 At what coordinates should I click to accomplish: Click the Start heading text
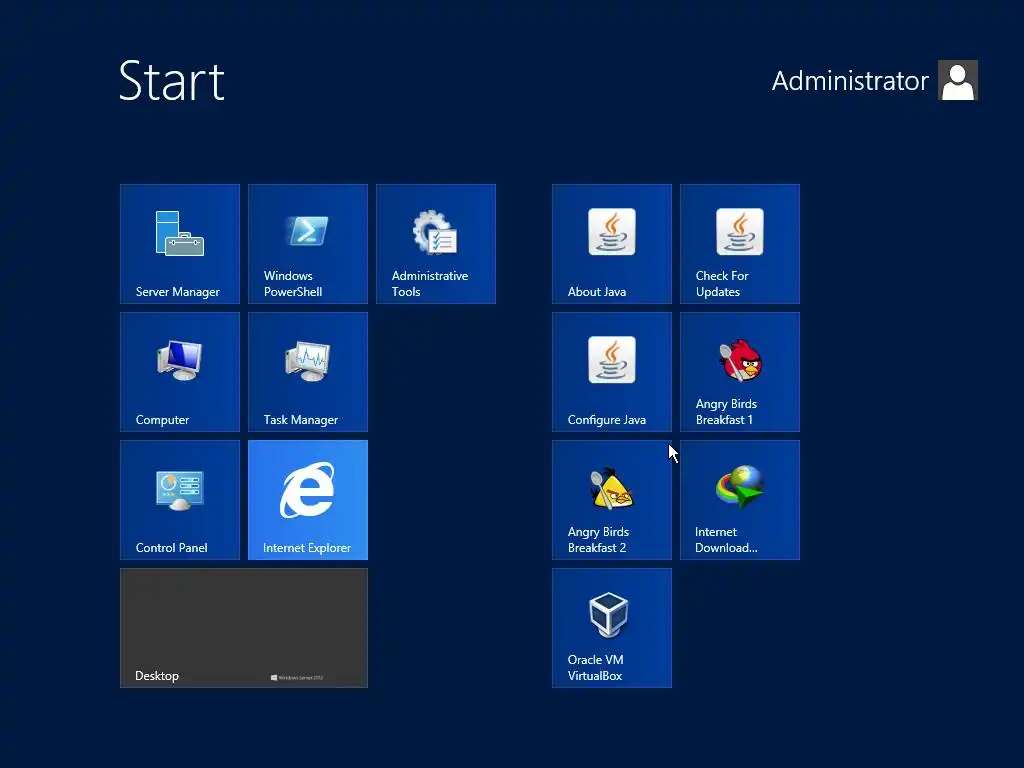coord(172,81)
